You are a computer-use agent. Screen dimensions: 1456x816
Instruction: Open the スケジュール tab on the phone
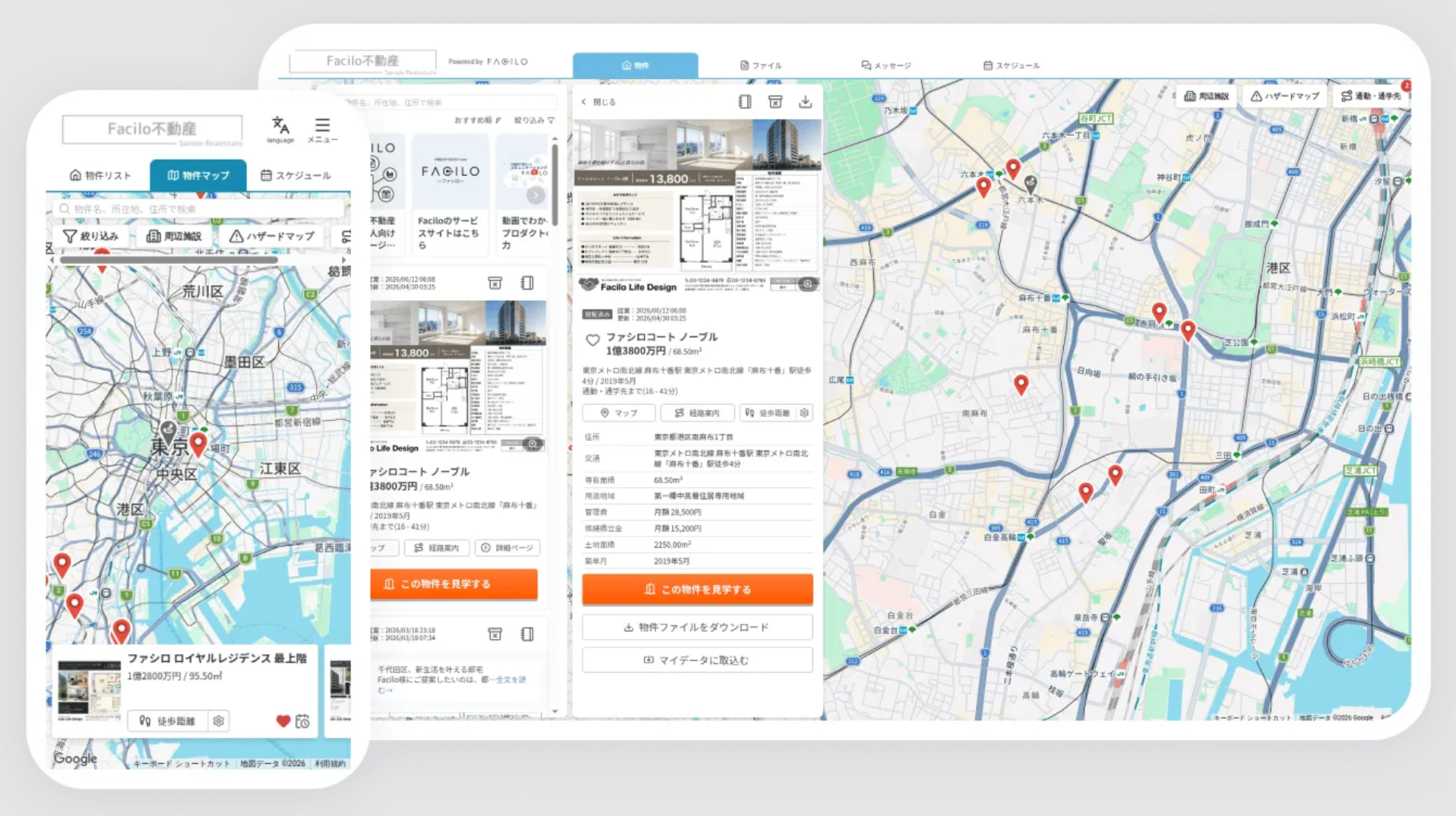point(296,176)
